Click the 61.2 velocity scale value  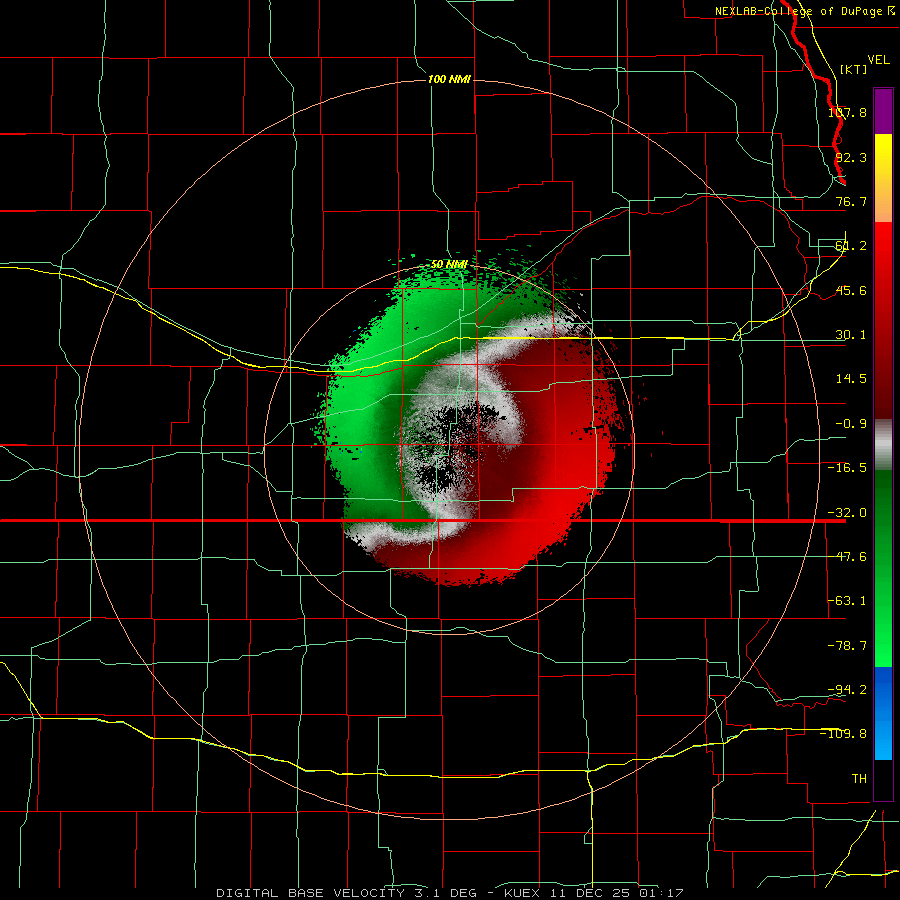coord(851,246)
